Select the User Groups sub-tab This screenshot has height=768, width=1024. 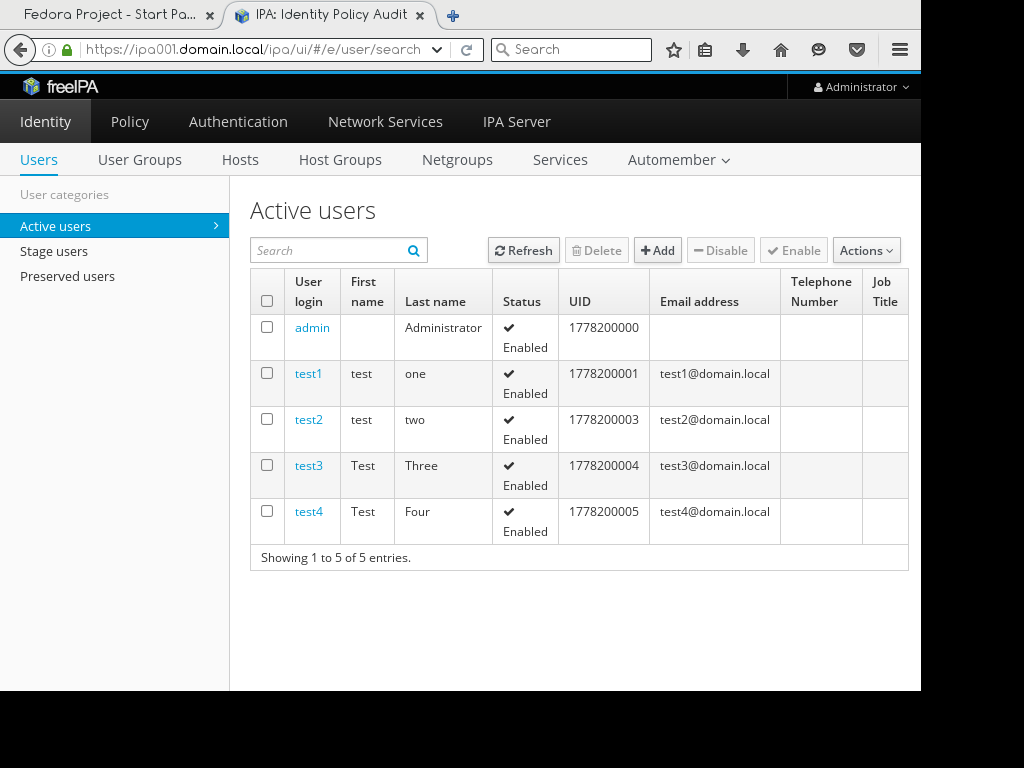pyautogui.click(x=140, y=160)
